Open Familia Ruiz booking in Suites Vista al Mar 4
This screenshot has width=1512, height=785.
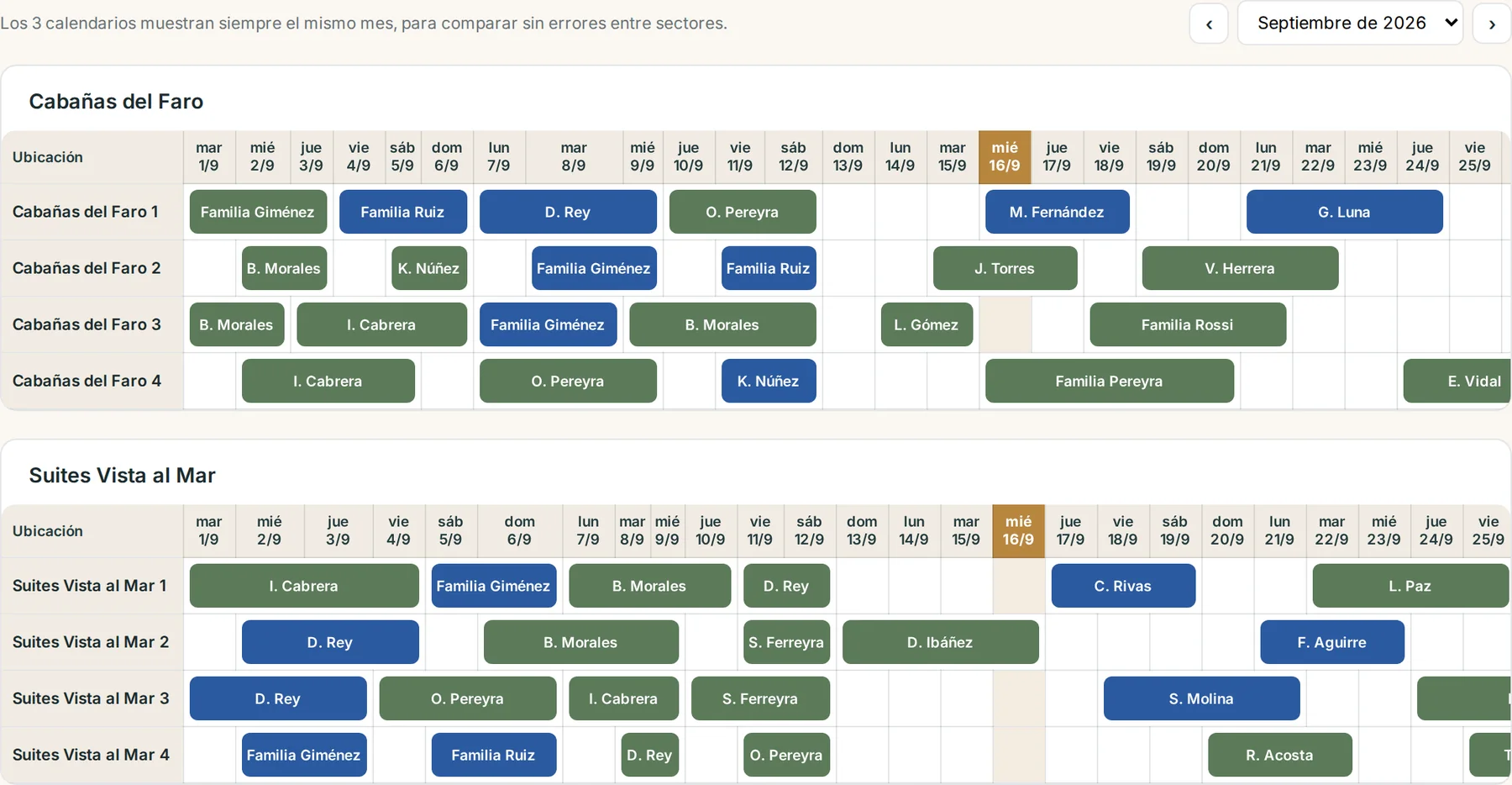[x=494, y=755]
